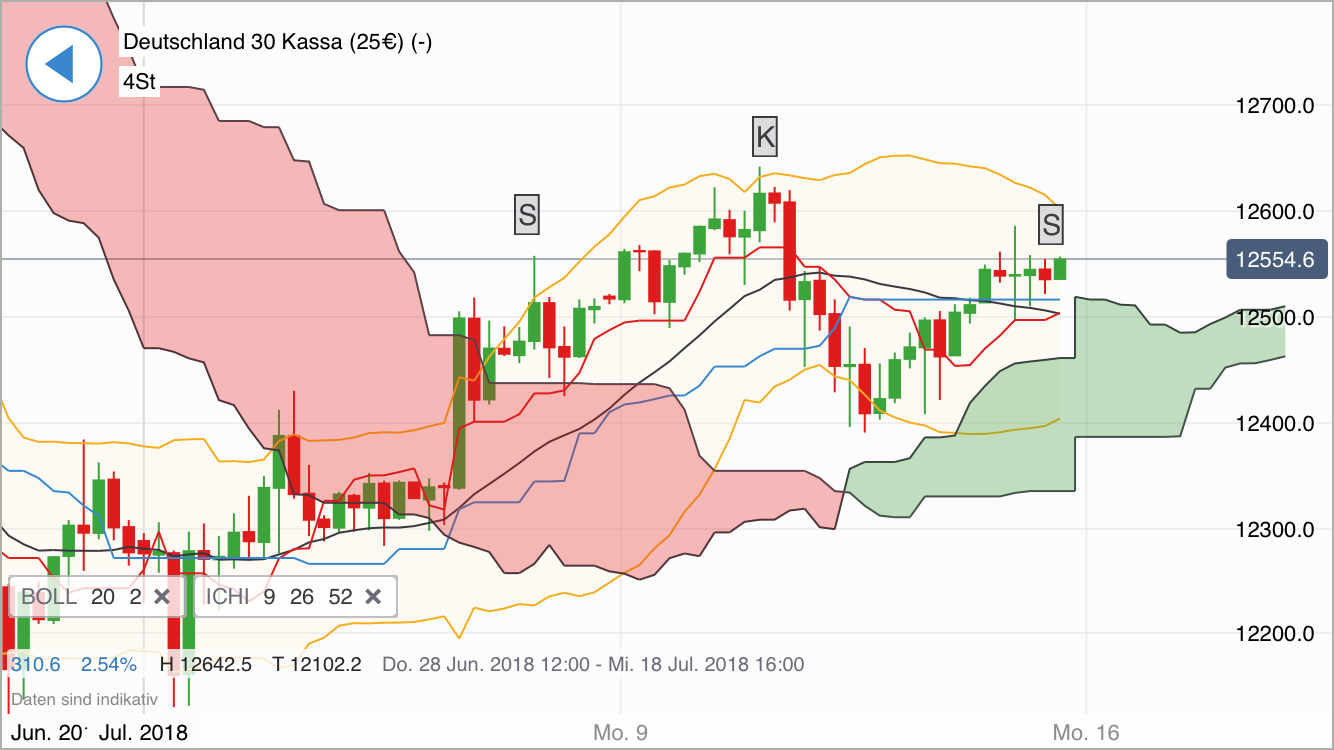The width and height of the screenshot is (1334, 750).
Task: Select the middle S marker near 12600
Action: click(x=525, y=215)
